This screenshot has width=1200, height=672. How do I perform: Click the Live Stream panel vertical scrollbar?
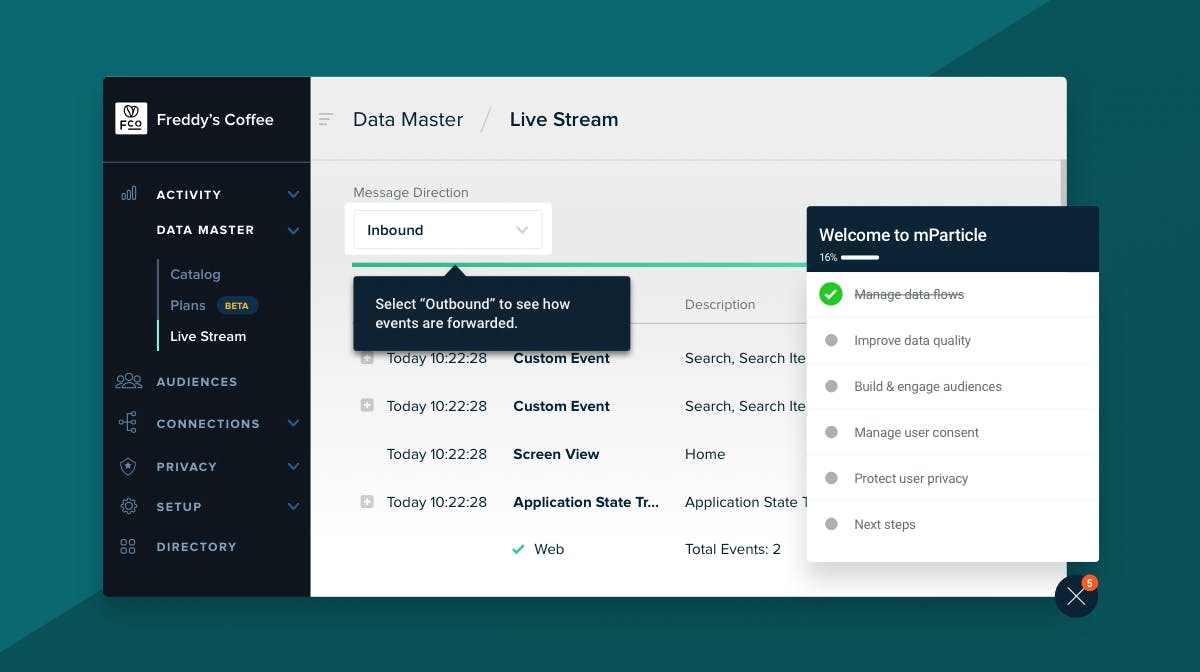coord(1062,183)
